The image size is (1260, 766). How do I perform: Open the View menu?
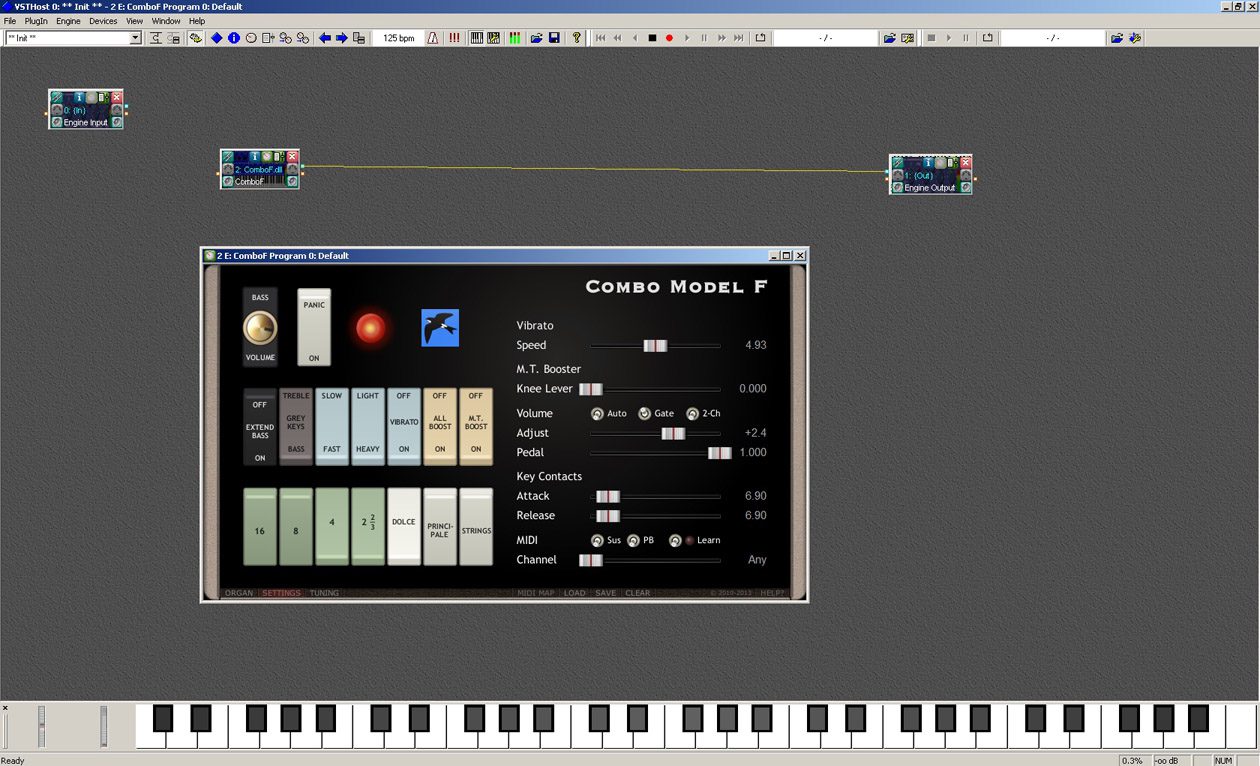click(x=134, y=21)
